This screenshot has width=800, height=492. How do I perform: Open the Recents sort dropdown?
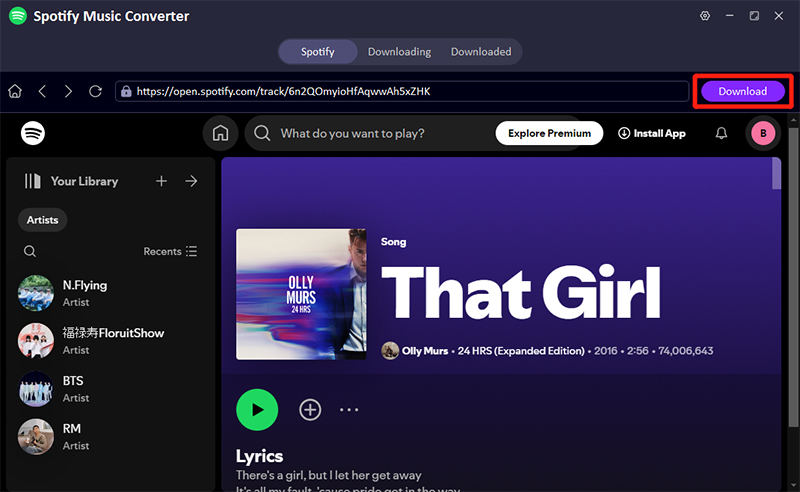coord(170,252)
